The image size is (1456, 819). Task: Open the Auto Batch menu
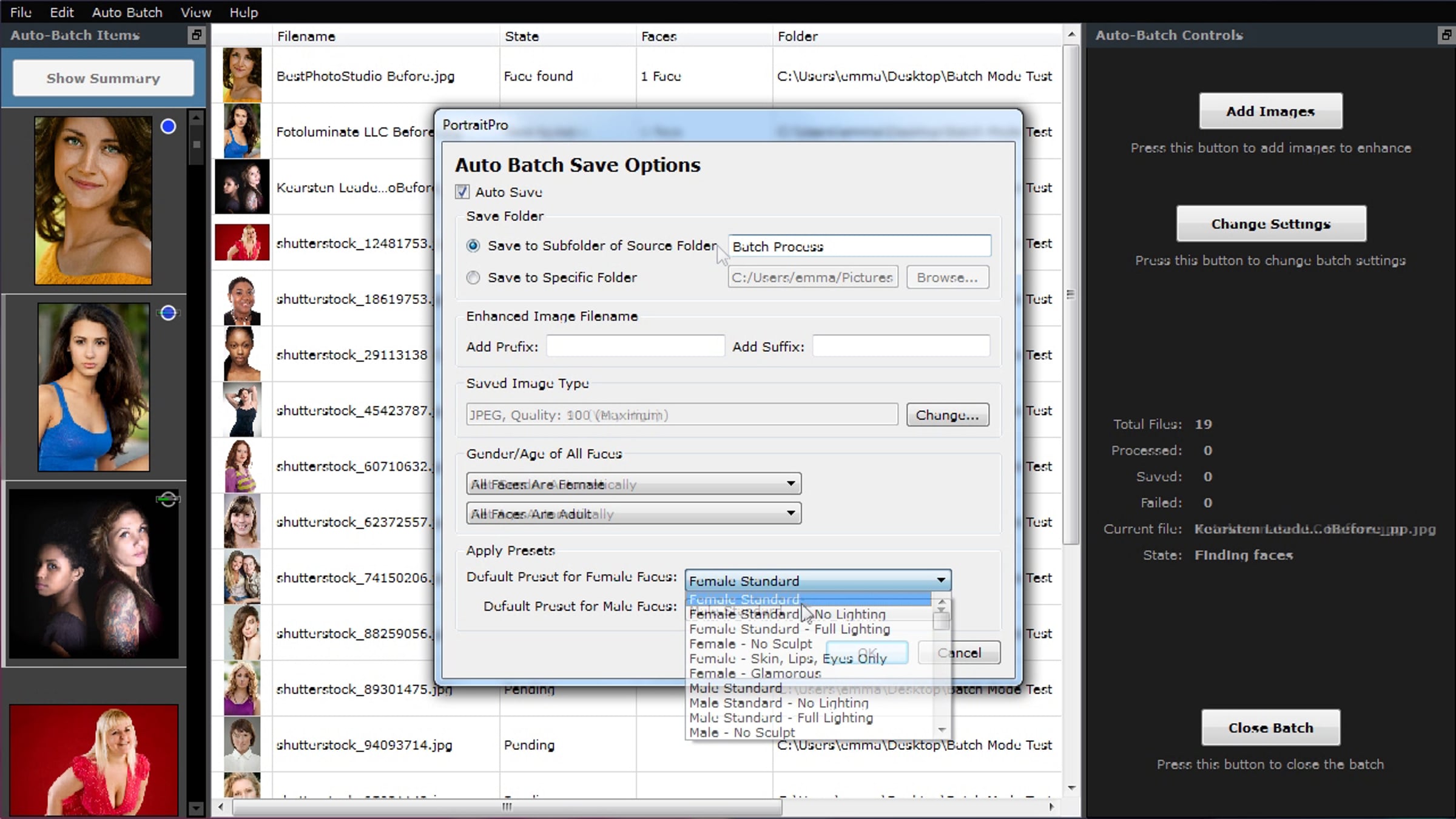[127, 12]
